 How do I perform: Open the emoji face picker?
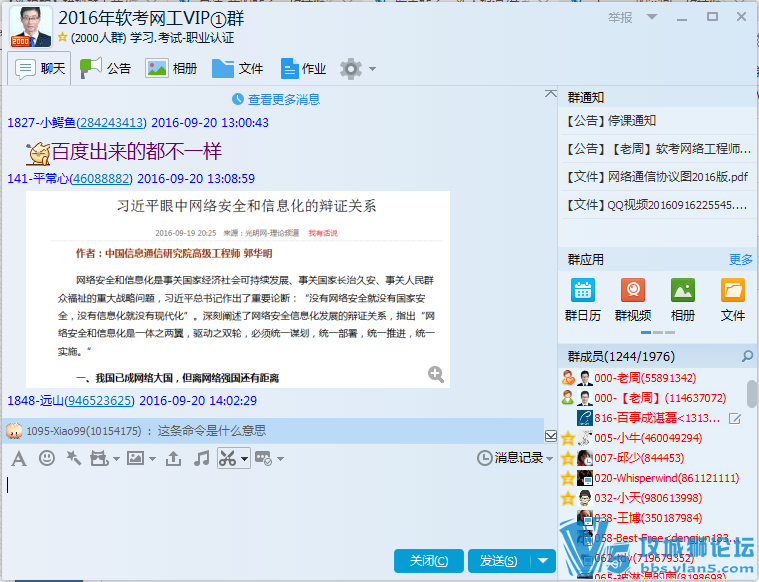(x=46, y=458)
